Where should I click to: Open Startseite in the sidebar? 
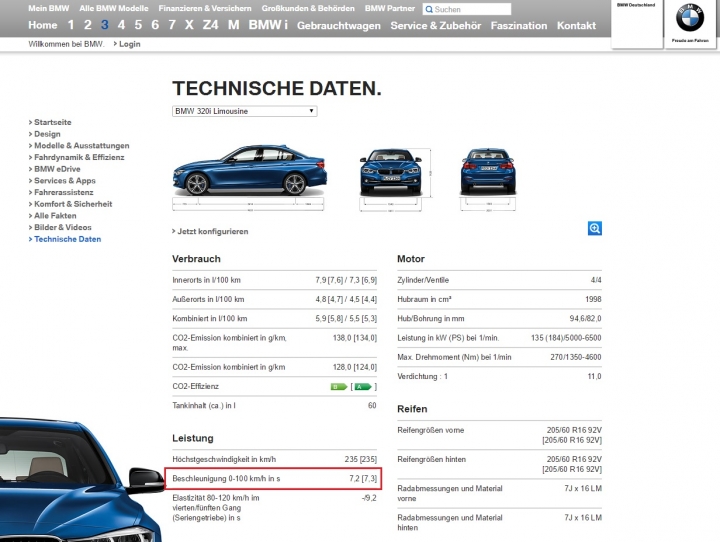[x=52, y=122]
